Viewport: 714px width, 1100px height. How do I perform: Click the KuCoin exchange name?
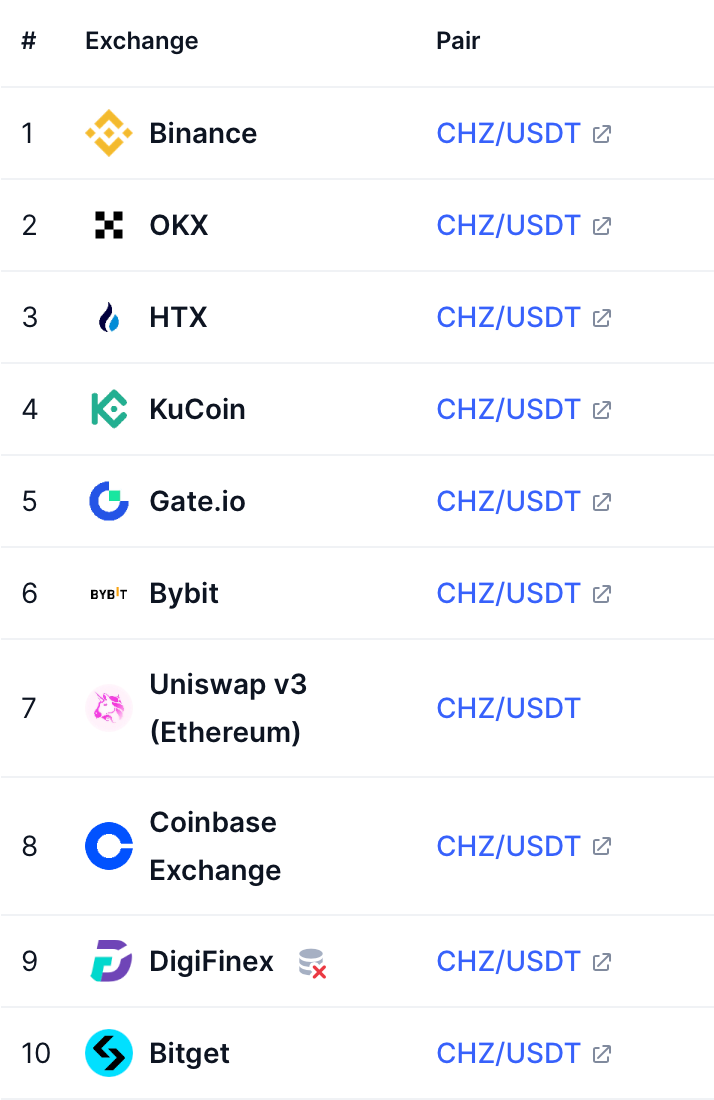197,409
